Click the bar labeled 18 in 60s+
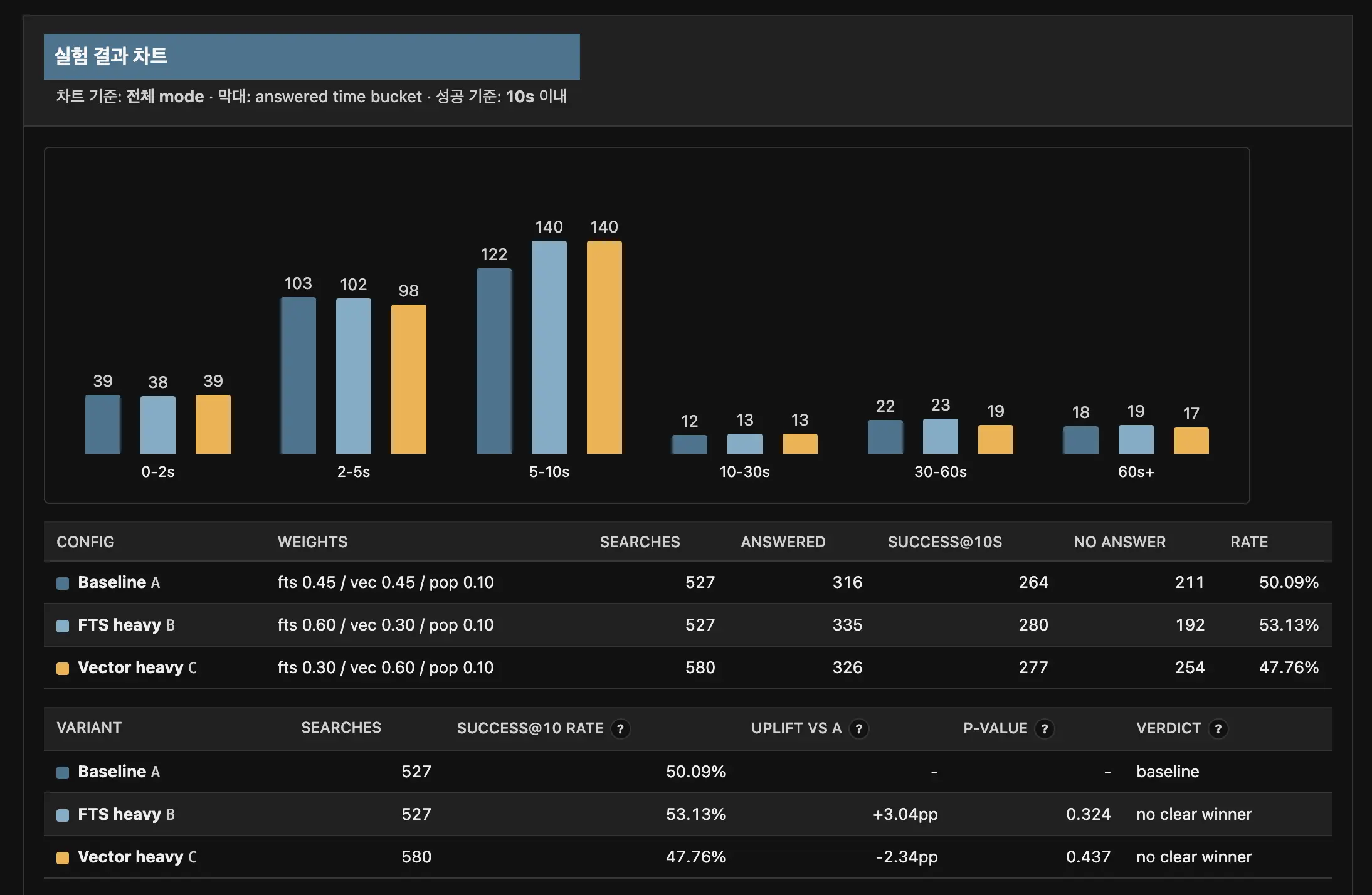This screenshot has width=1372, height=895. coord(1081,440)
